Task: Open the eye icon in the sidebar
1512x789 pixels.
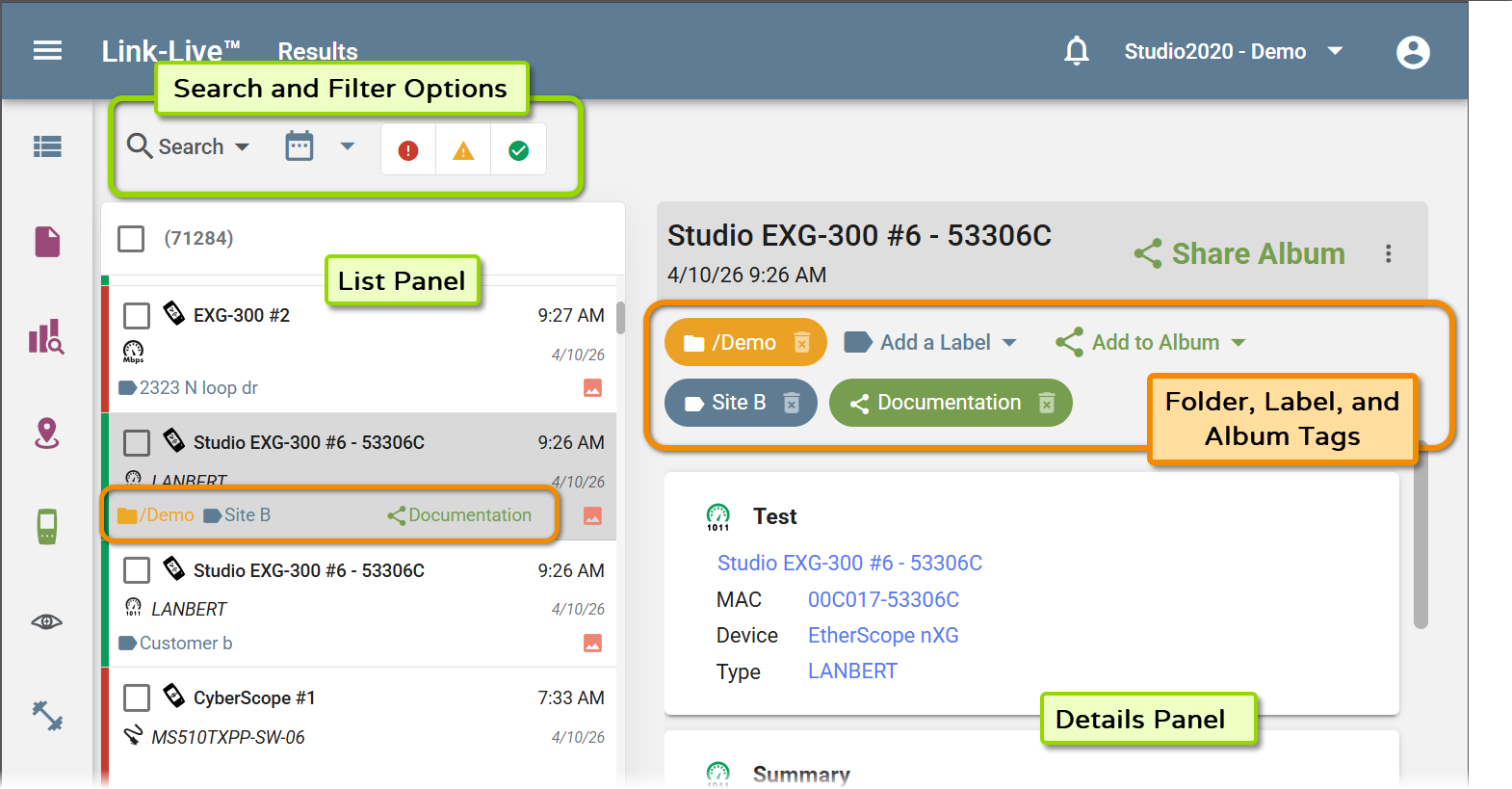Action: [x=47, y=621]
